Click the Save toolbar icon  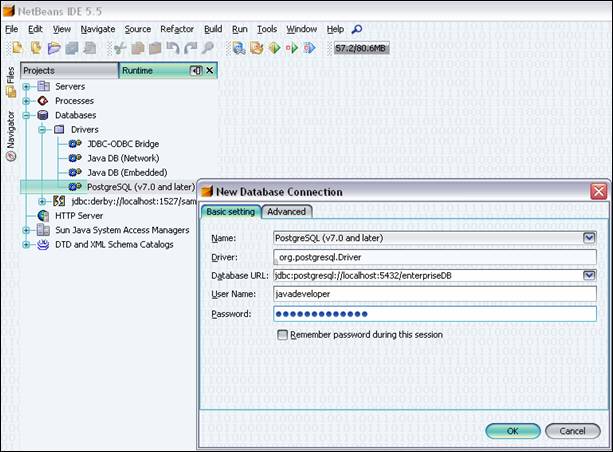point(72,48)
